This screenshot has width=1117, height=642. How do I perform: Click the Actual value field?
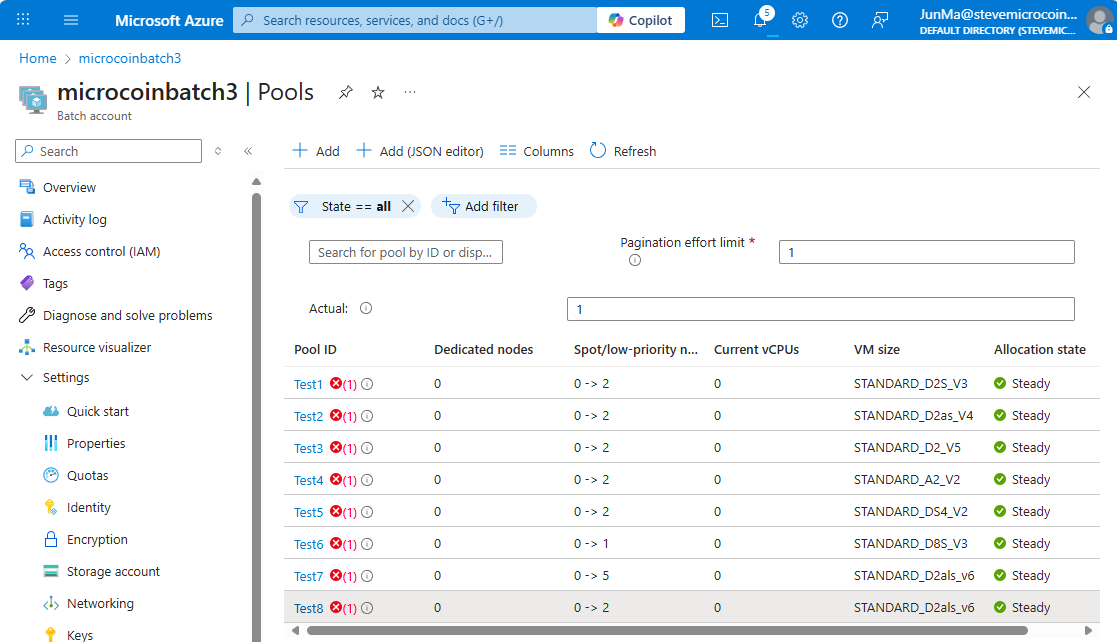pyautogui.click(x=821, y=309)
